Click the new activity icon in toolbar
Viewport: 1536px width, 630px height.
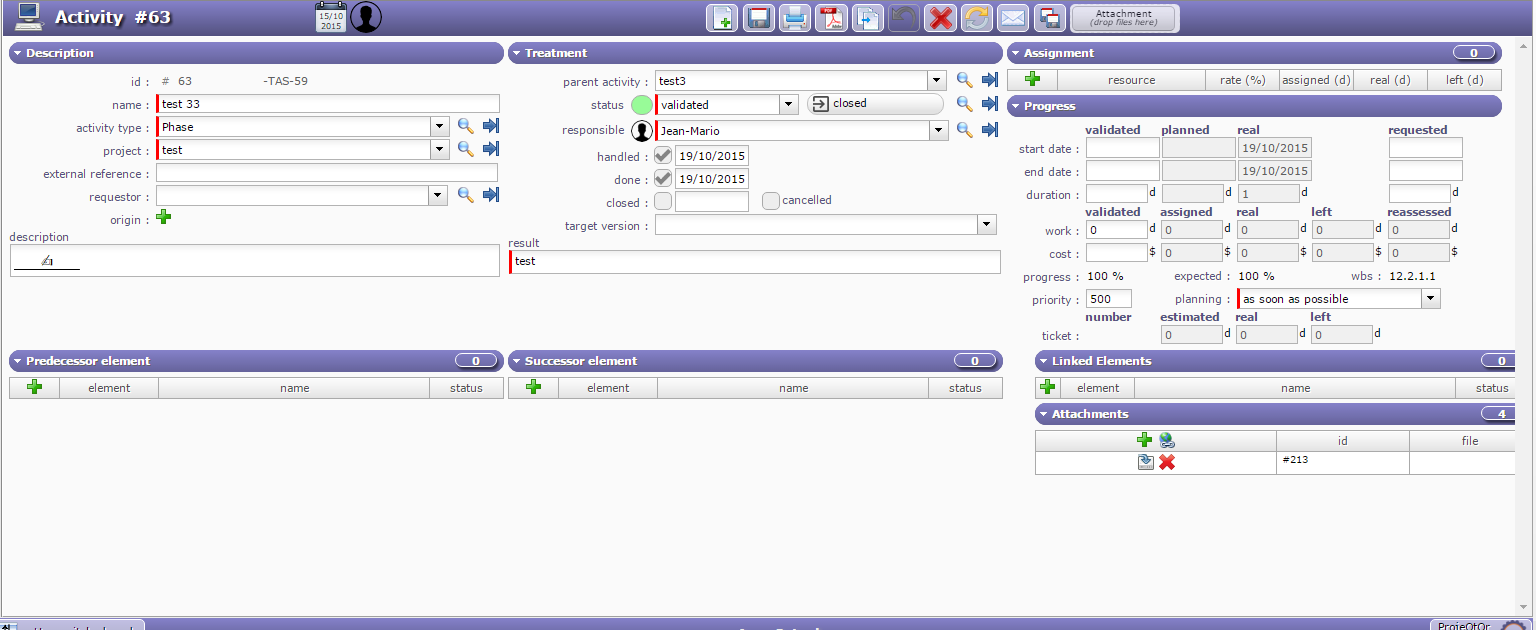coord(722,18)
